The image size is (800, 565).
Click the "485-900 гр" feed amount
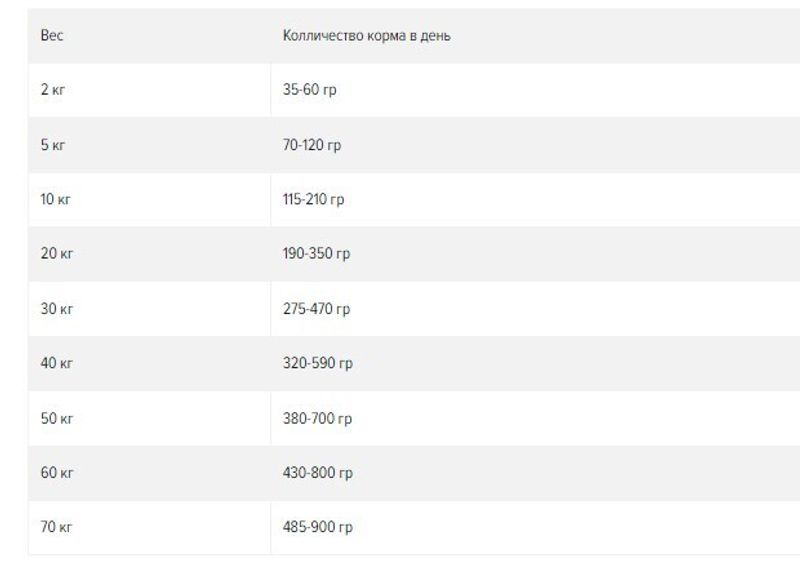pos(317,527)
